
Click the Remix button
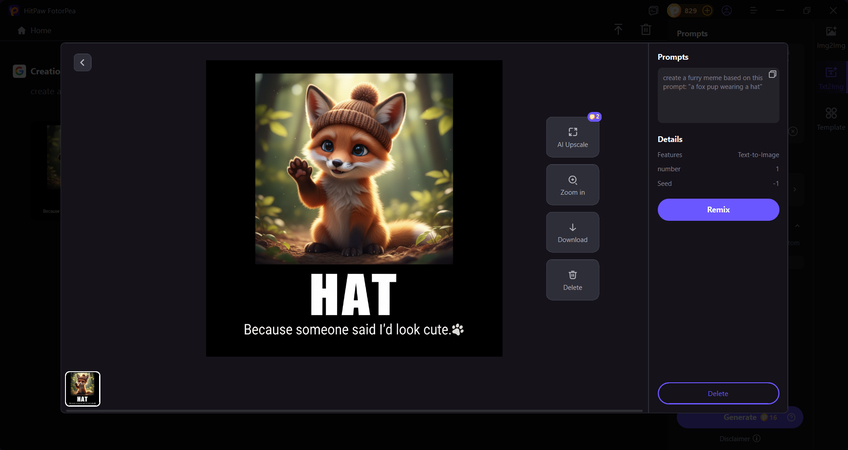718,210
